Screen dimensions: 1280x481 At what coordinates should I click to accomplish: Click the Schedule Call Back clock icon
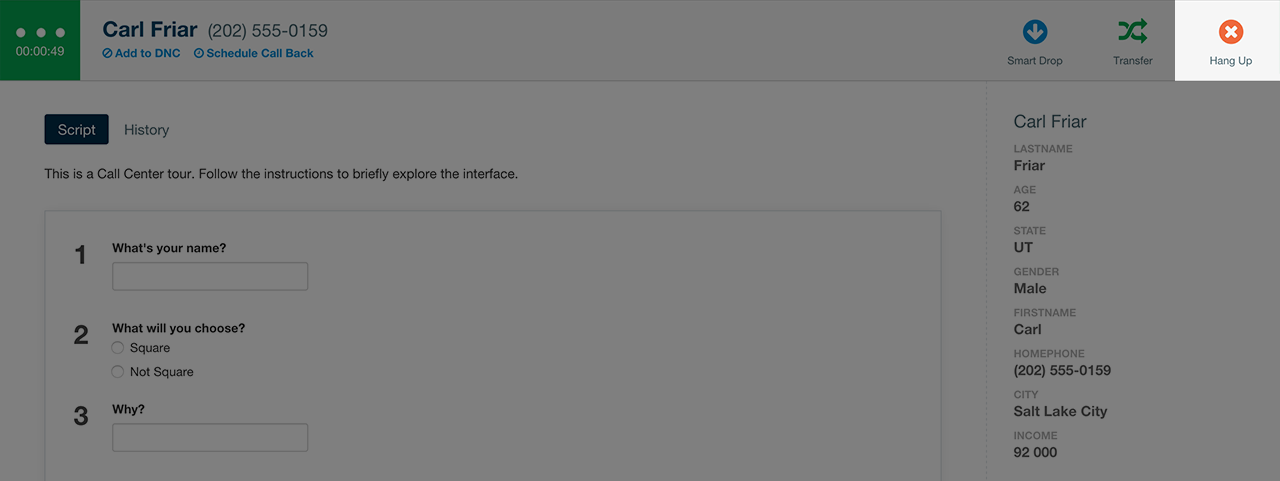pos(198,54)
